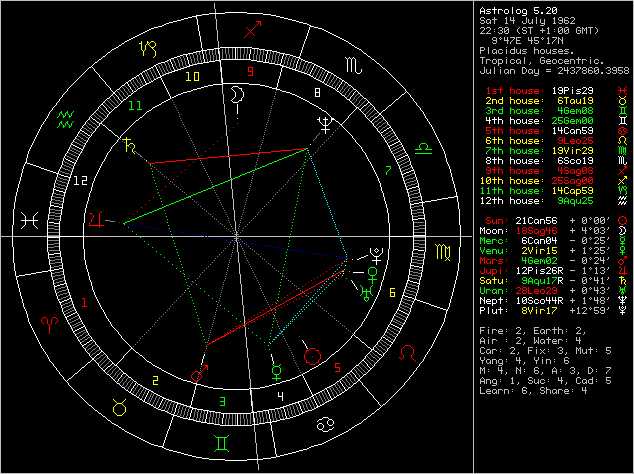Click the '1st house: 19Pis29' row
634x474 pixels.
[x=557, y=91]
